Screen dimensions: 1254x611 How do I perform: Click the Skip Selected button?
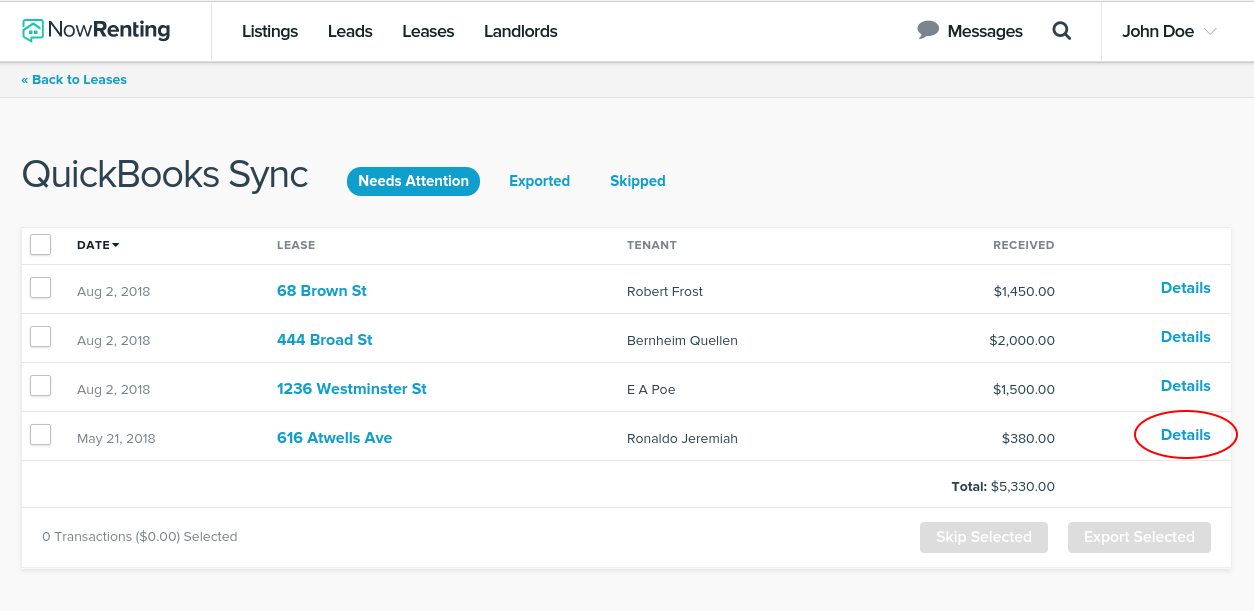[x=984, y=537]
